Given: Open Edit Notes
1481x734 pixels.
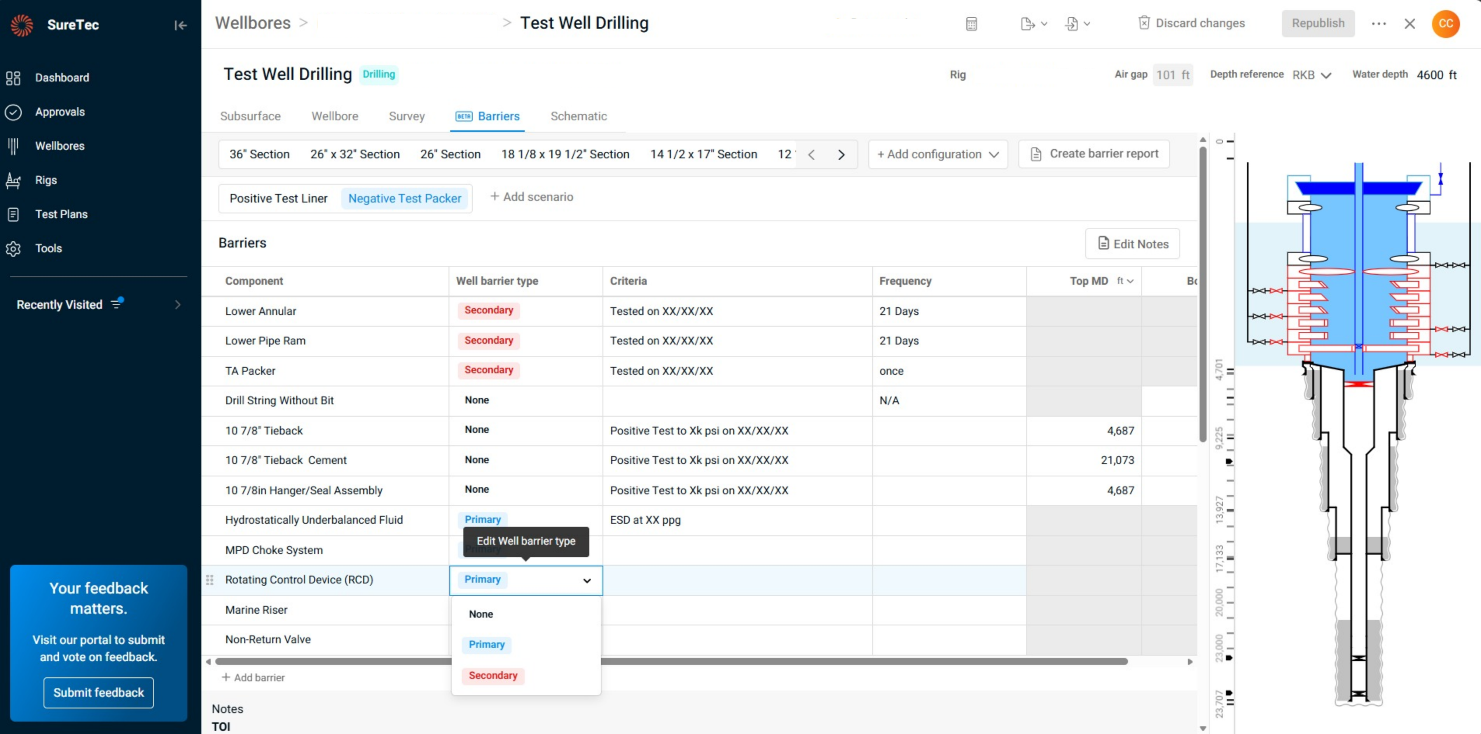Looking at the screenshot, I should click(x=1132, y=244).
